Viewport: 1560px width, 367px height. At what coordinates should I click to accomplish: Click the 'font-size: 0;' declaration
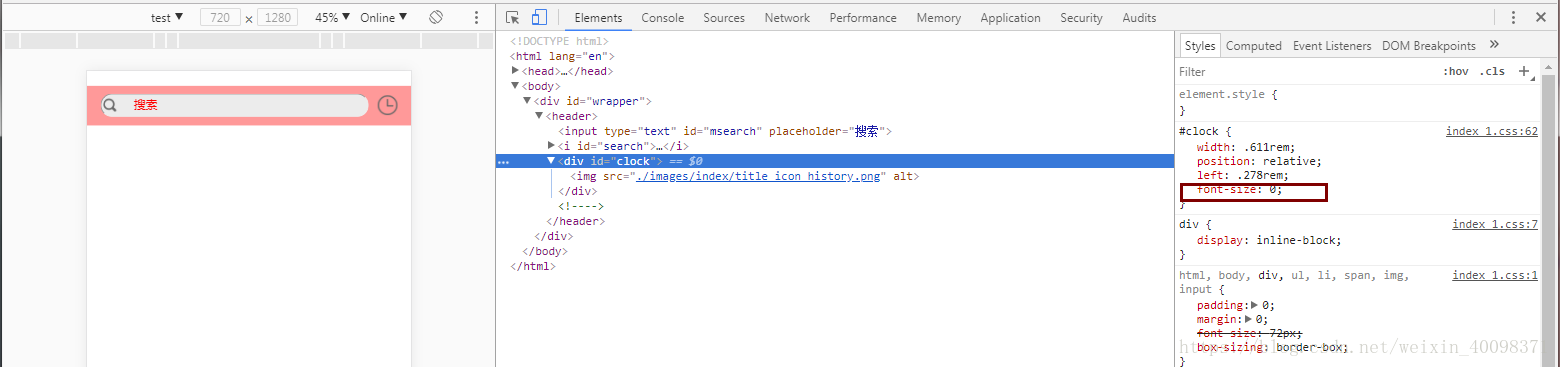click(x=1239, y=190)
